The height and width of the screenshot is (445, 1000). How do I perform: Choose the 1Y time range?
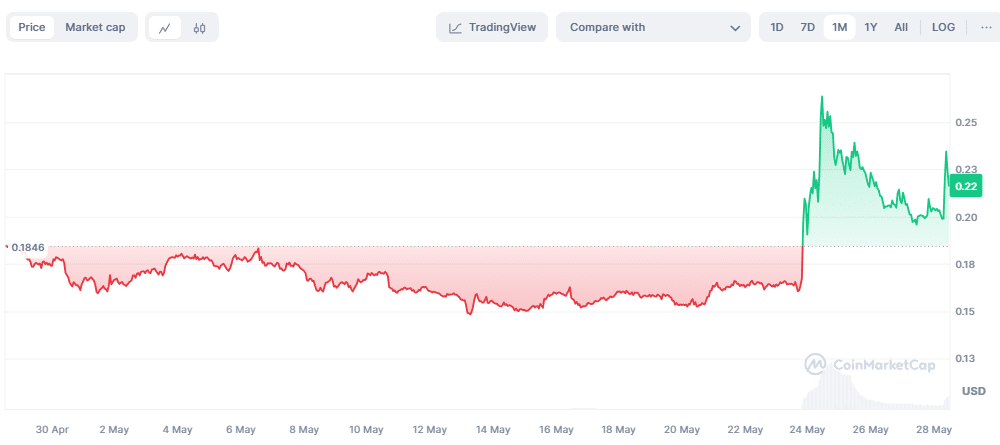[x=871, y=27]
